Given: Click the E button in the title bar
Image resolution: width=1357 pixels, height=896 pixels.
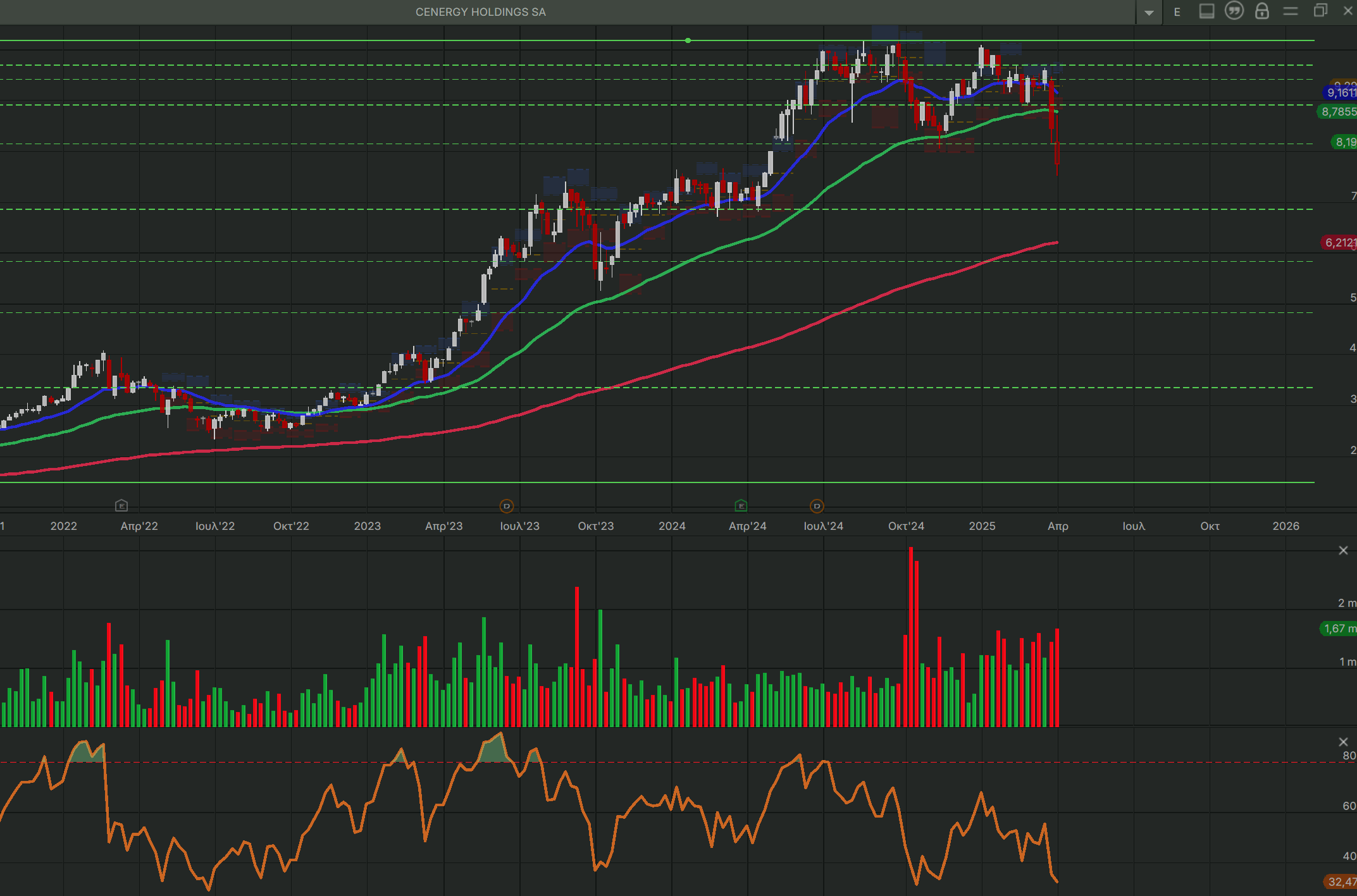Looking at the screenshot, I should coord(1177,12).
